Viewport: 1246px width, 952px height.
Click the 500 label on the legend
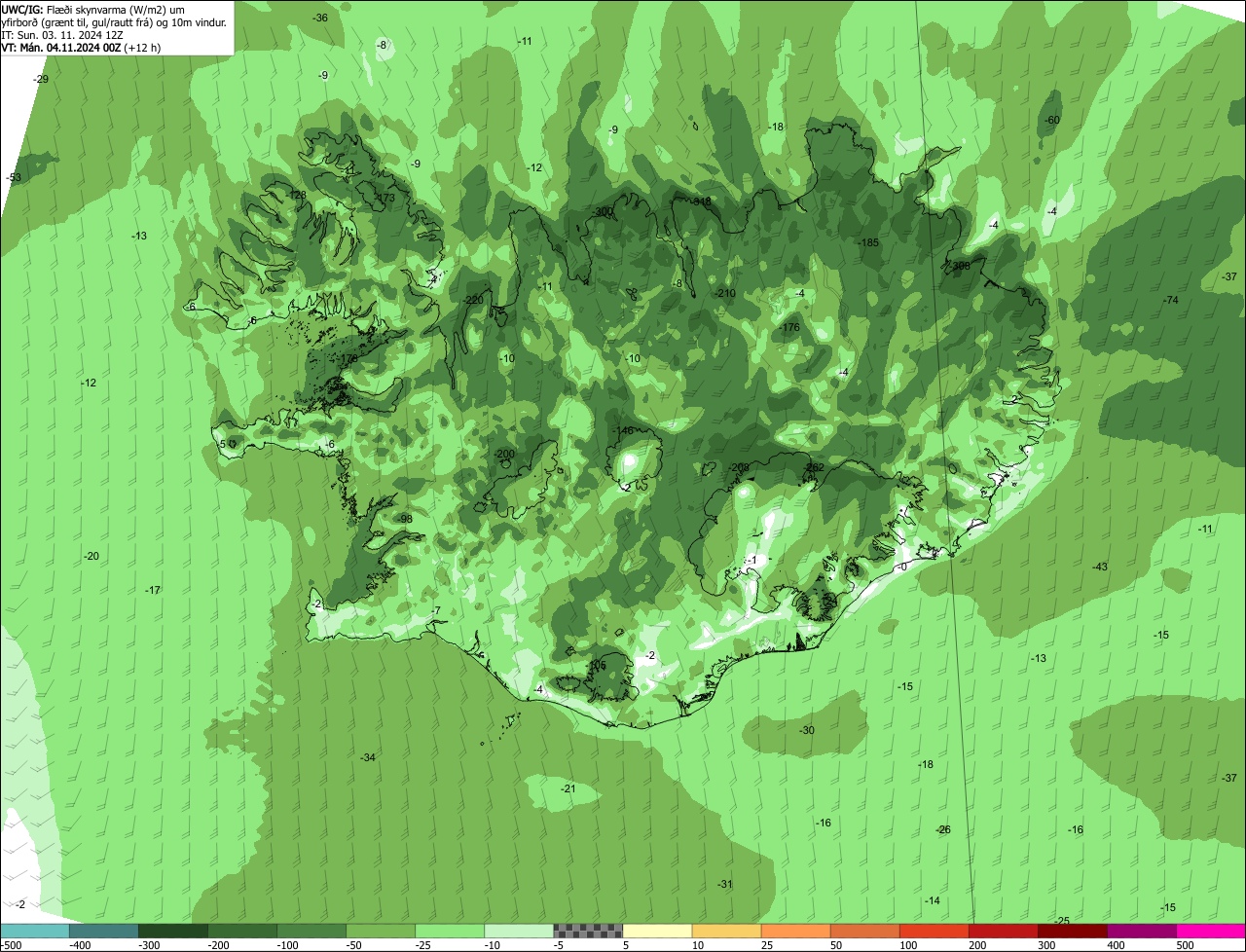(1185, 945)
